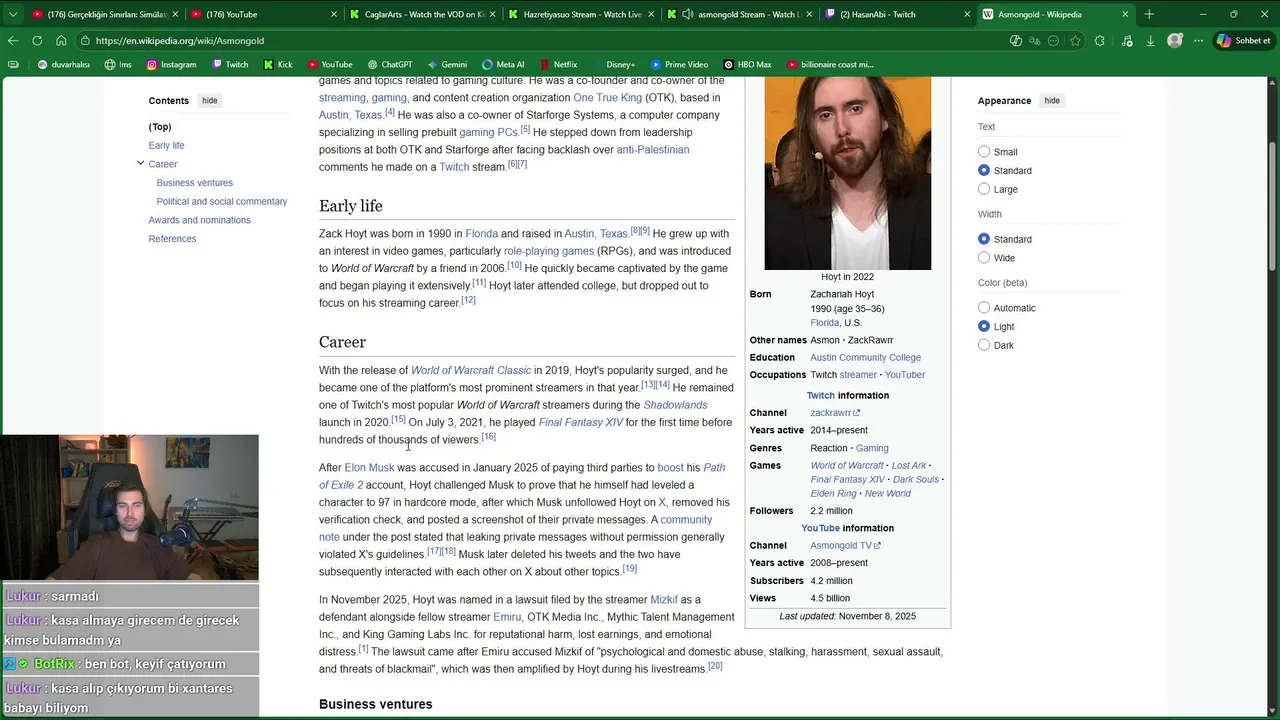Switch to the Gerçekliğin Sınırları YouTube tab

pyautogui.click(x=103, y=14)
